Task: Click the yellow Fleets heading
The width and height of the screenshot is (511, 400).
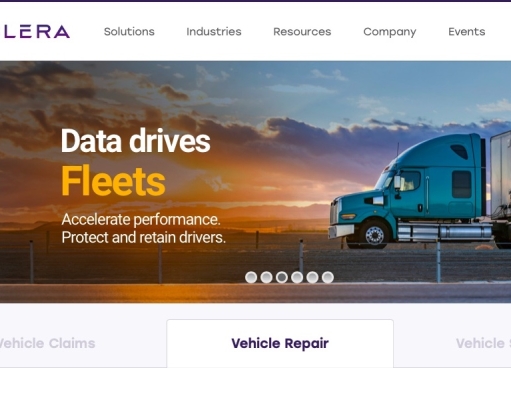Action: tap(113, 181)
